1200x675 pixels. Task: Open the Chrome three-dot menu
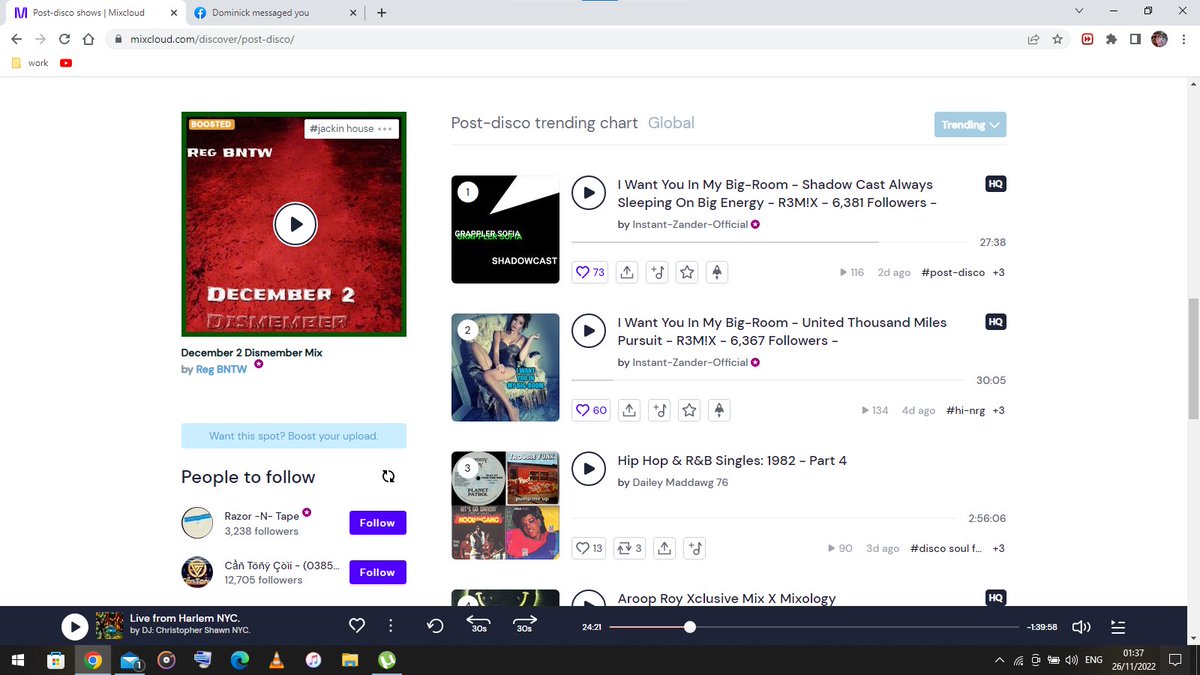(1184, 40)
